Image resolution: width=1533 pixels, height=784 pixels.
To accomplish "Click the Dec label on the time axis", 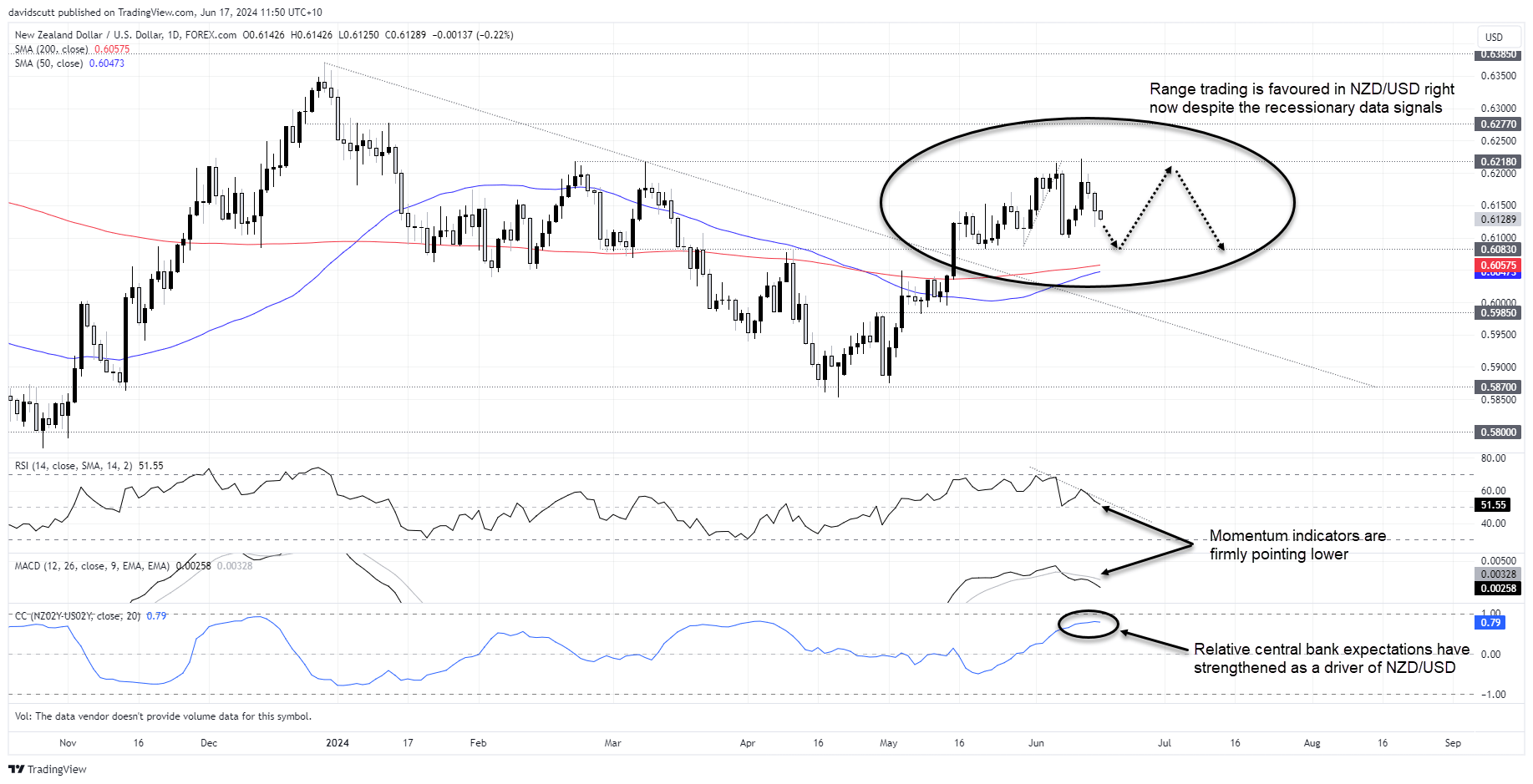I will click(209, 743).
